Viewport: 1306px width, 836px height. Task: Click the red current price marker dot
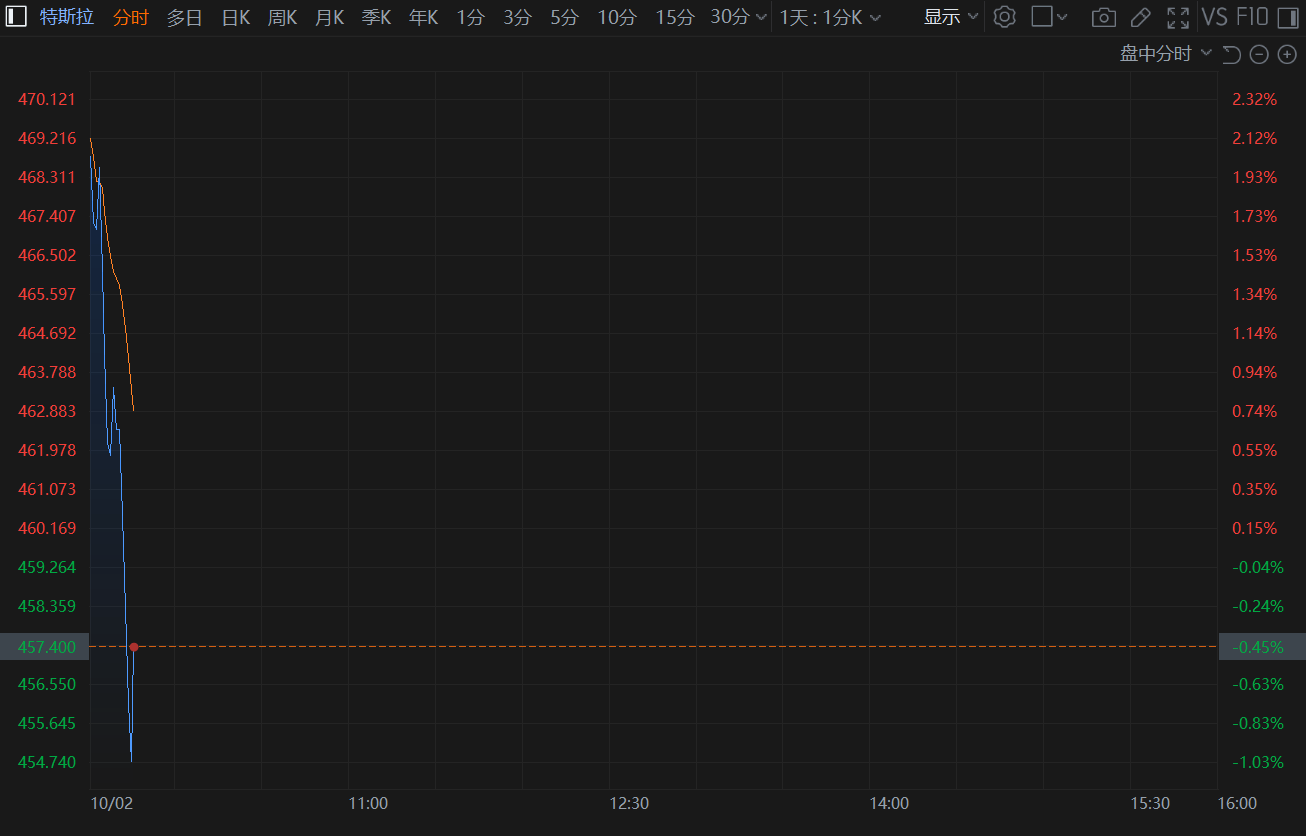tap(133, 647)
